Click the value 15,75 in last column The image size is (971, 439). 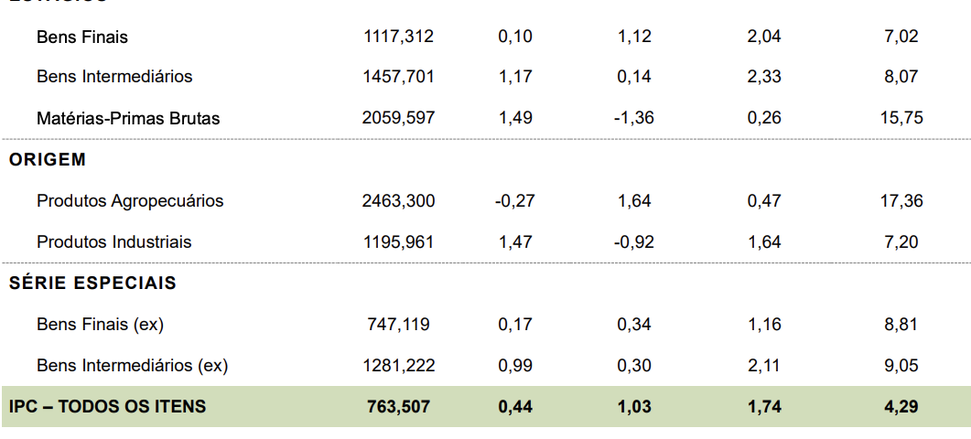point(900,118)
